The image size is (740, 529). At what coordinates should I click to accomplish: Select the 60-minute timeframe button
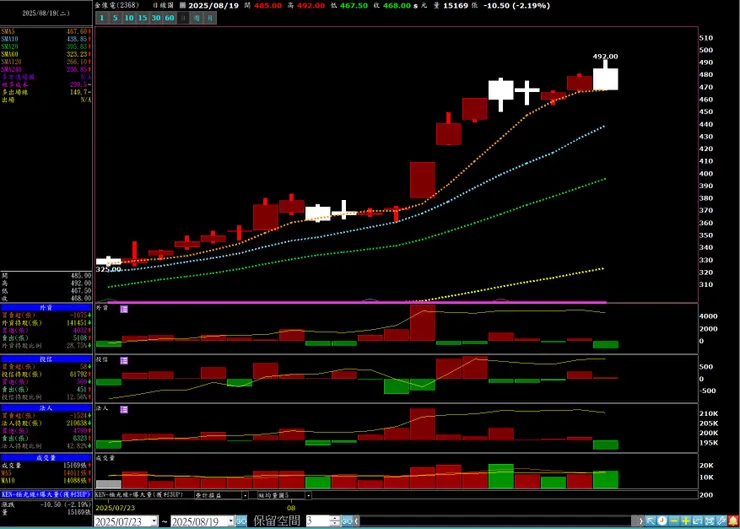(169, 18)
